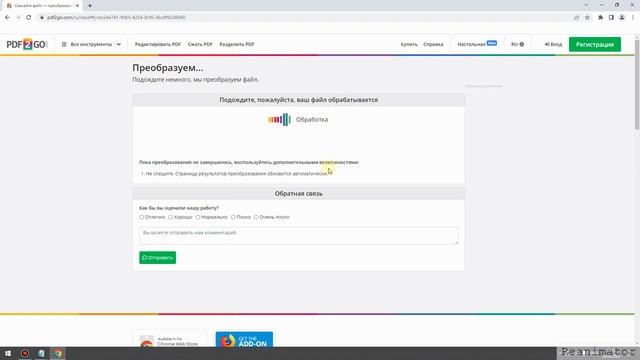Select the PDF2GO browser tab
640x360 pixels.
coord(41,6)
